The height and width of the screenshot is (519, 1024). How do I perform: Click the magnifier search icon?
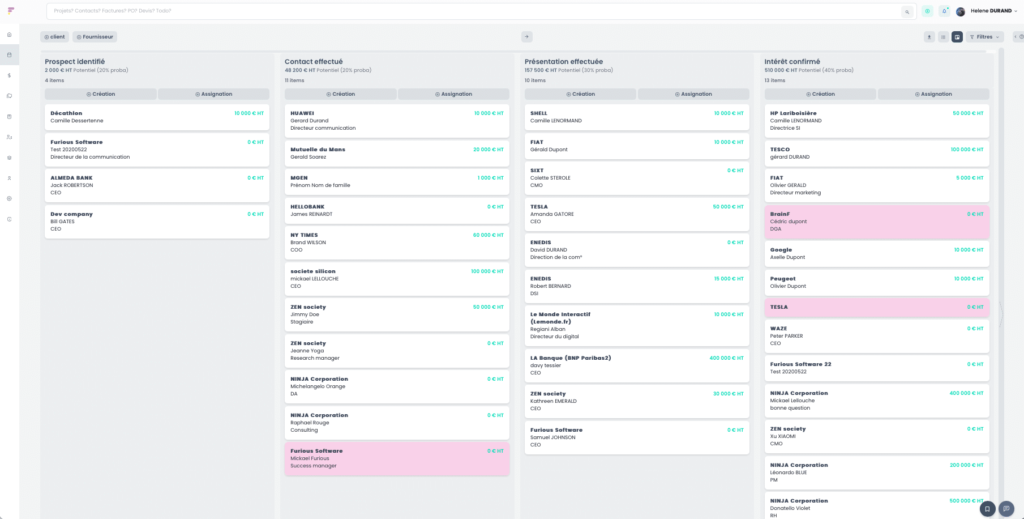coord(907,12)
